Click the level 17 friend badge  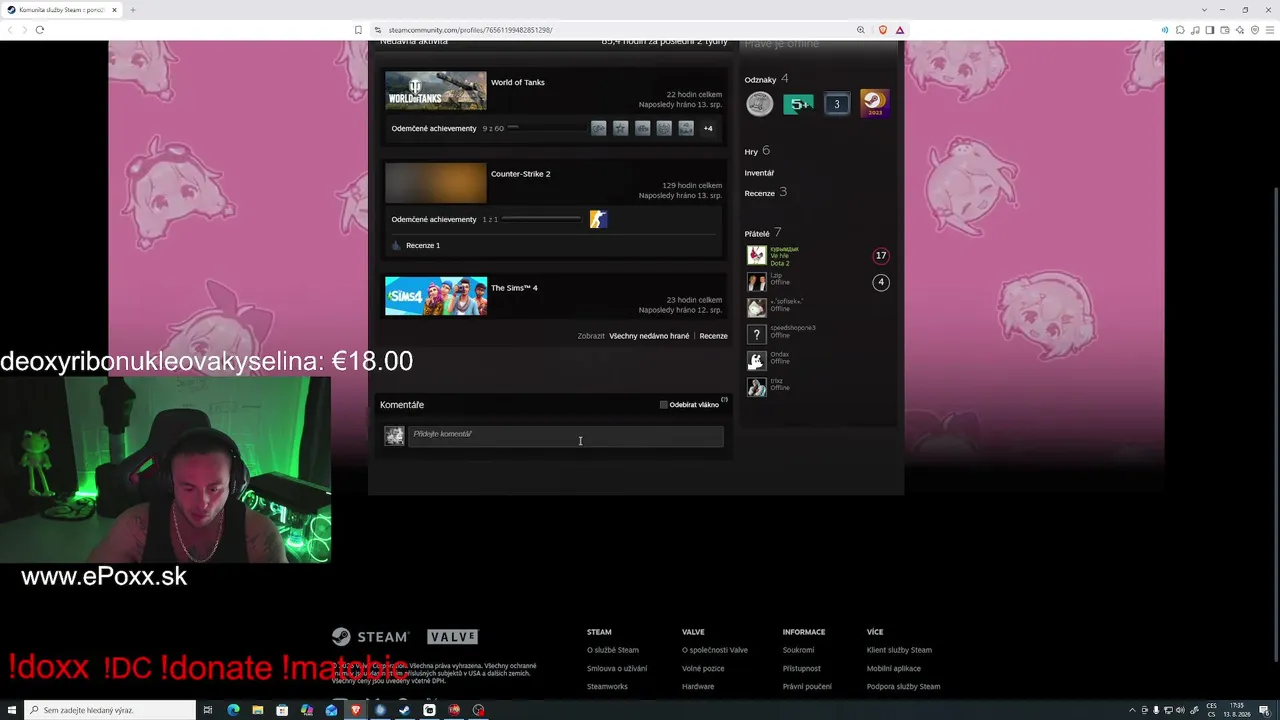point(881,256)
